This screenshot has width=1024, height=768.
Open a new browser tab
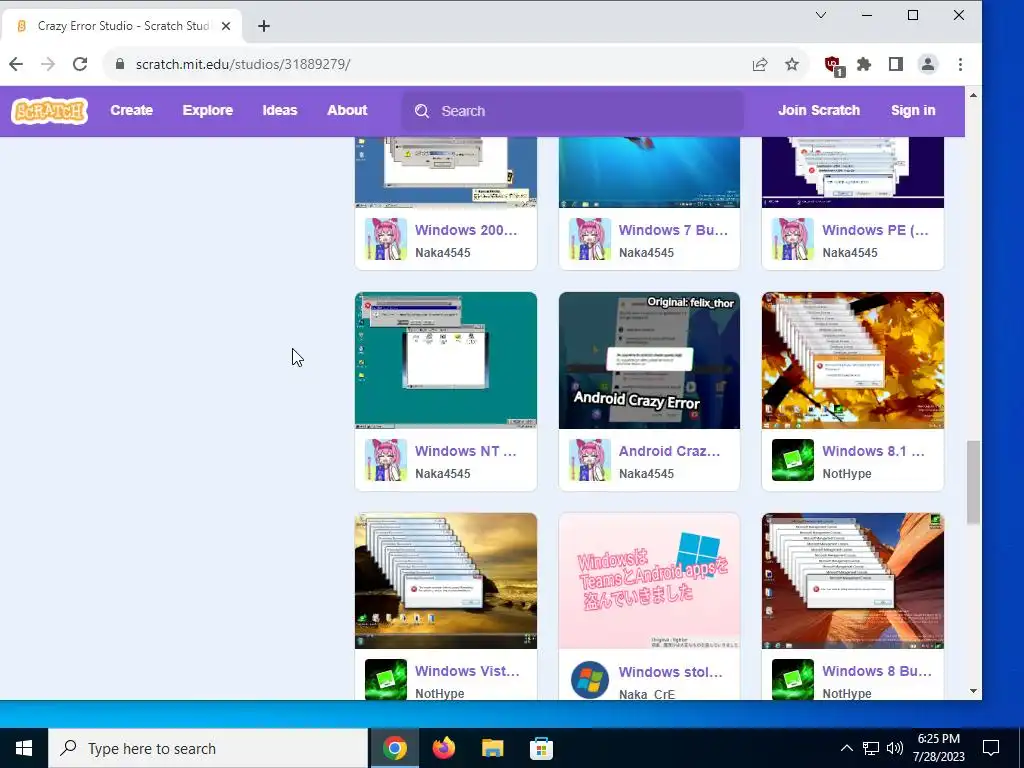click(264, 26)
